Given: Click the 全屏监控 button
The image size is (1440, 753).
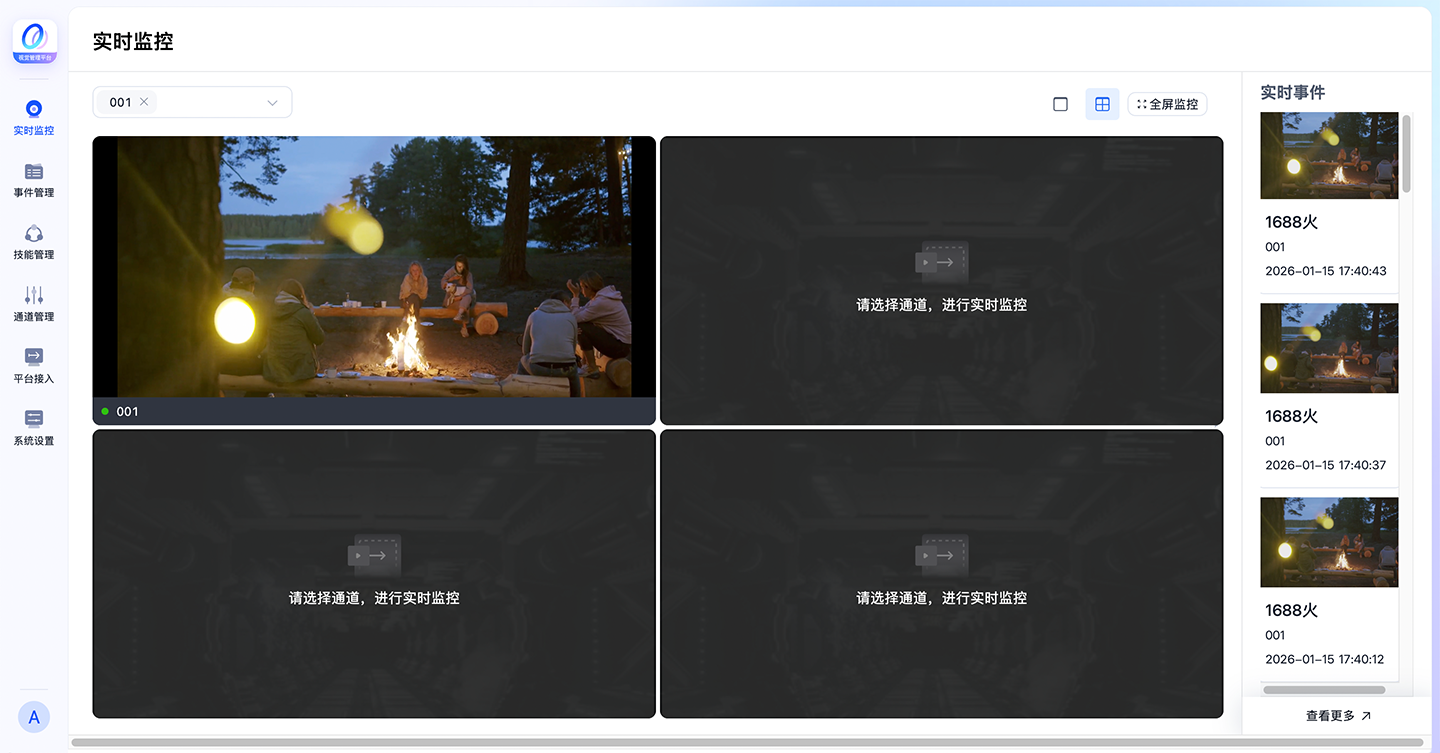Looking at the screenshot, I should click(x=1167, y=104).
